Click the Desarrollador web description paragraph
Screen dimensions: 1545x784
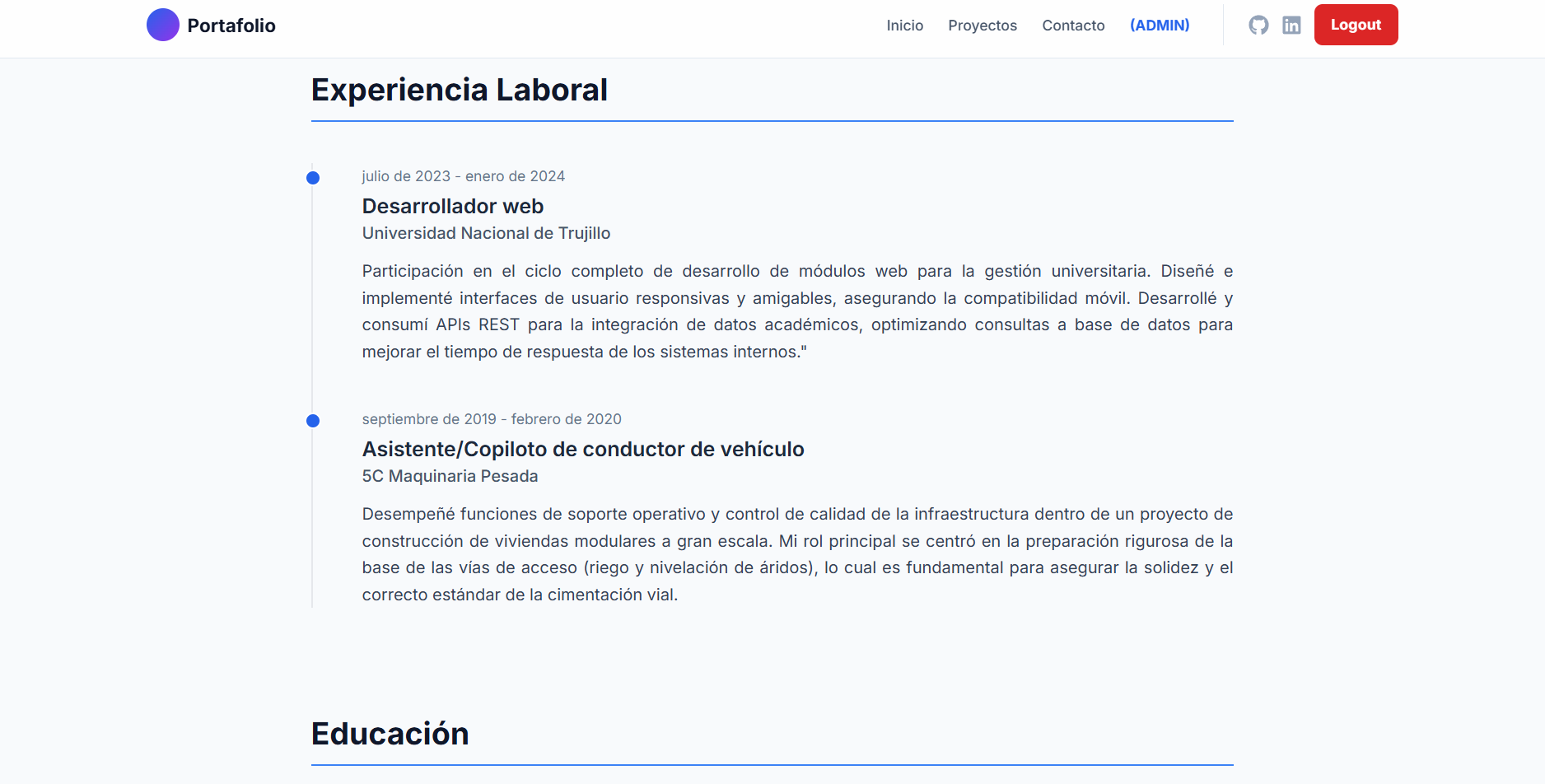coord(796,311)
